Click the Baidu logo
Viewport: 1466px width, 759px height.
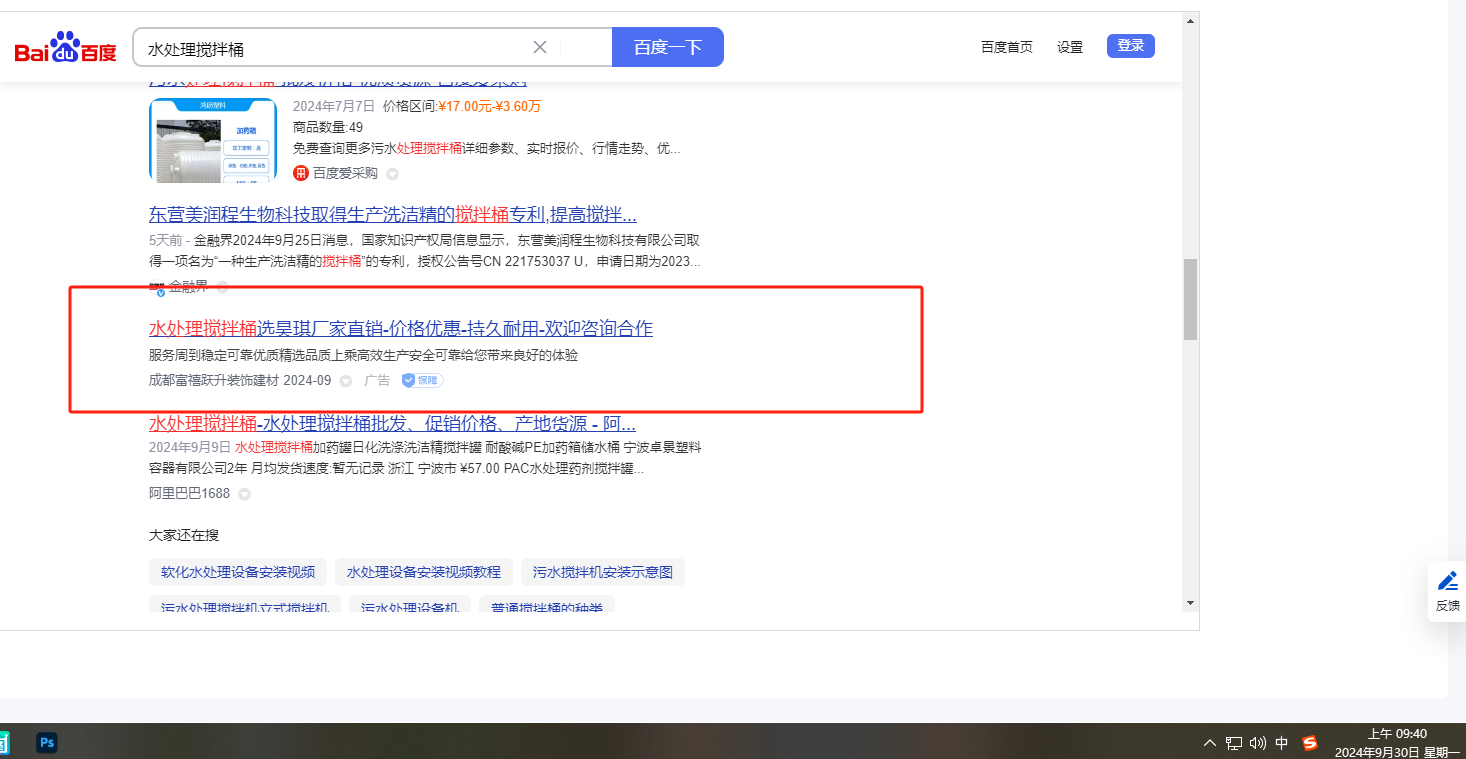[66, 48]
